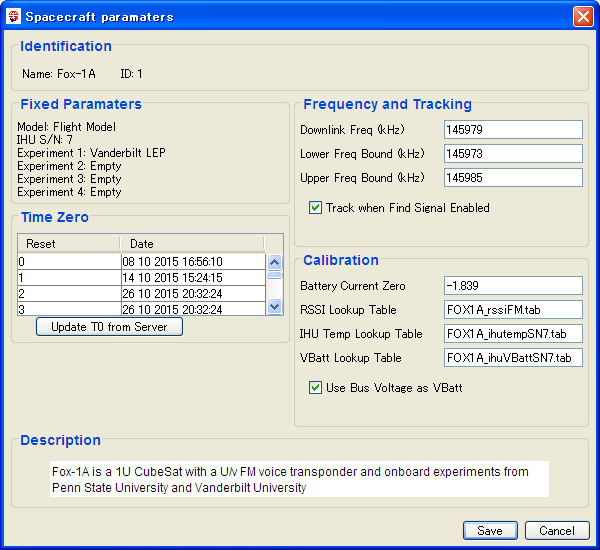Click the Lower Freq Bound field
This screenshot has height=550, width=600.
coord(513,154)
